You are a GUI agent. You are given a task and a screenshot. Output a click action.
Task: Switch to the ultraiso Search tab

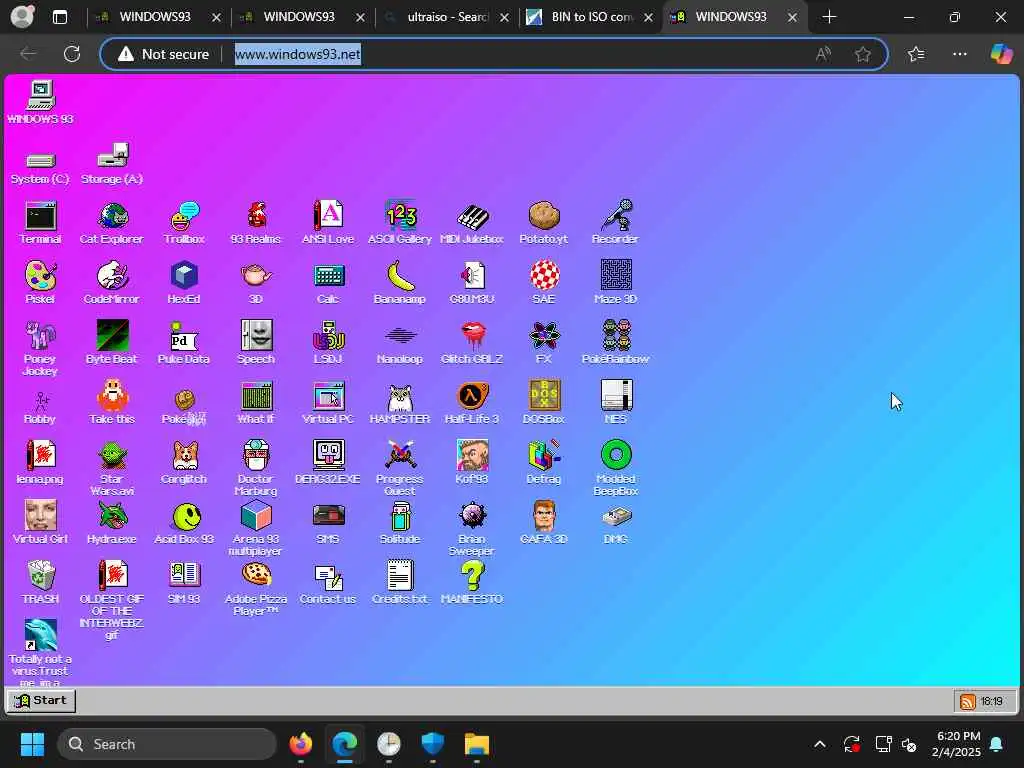point(447,17)
